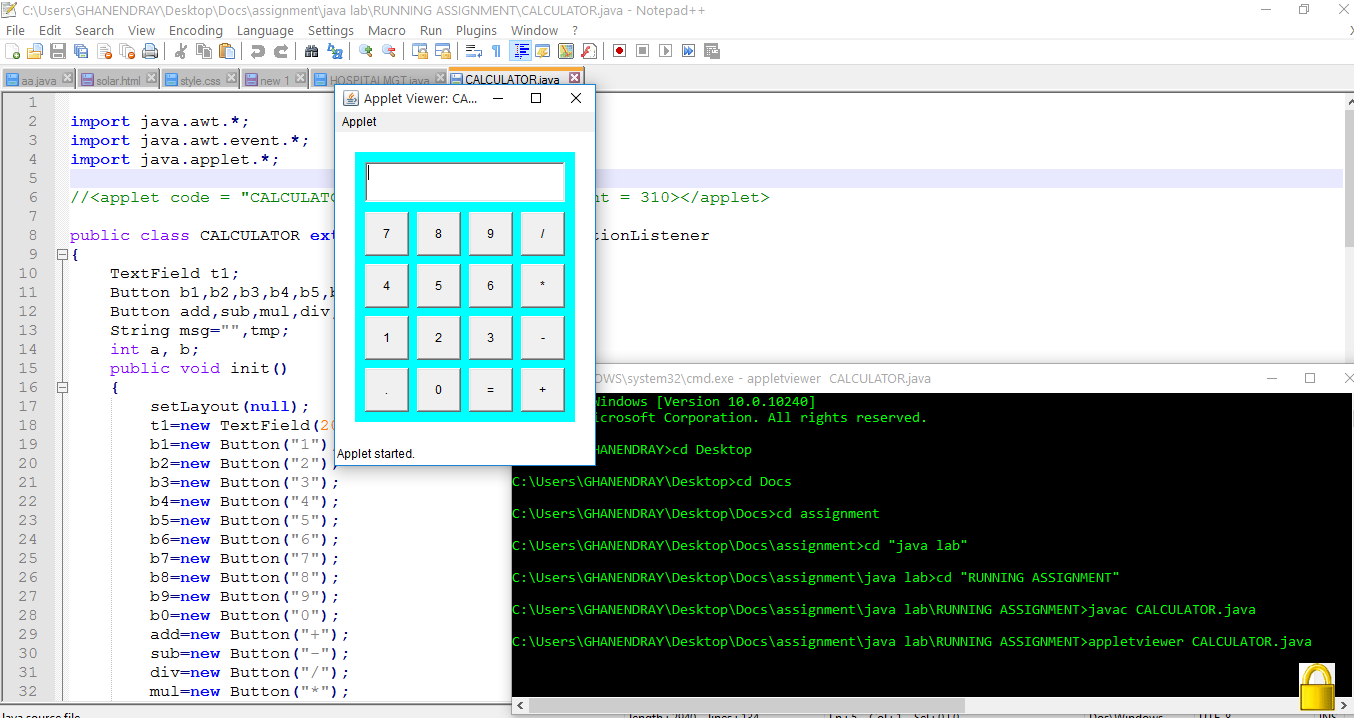Run macro multiple times icon
This screenshot has width=1354, height=718.
[x=689, y=51]
